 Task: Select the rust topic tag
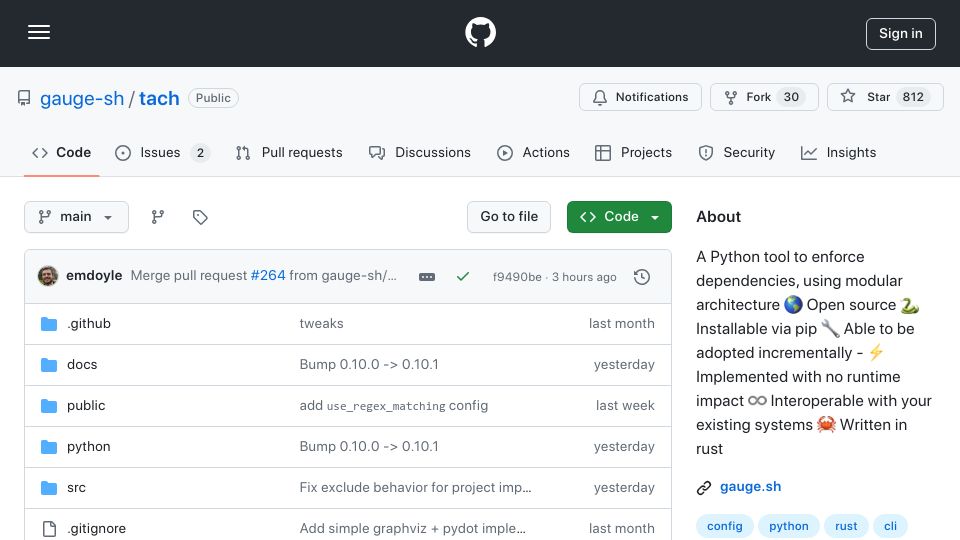[846, 526]
